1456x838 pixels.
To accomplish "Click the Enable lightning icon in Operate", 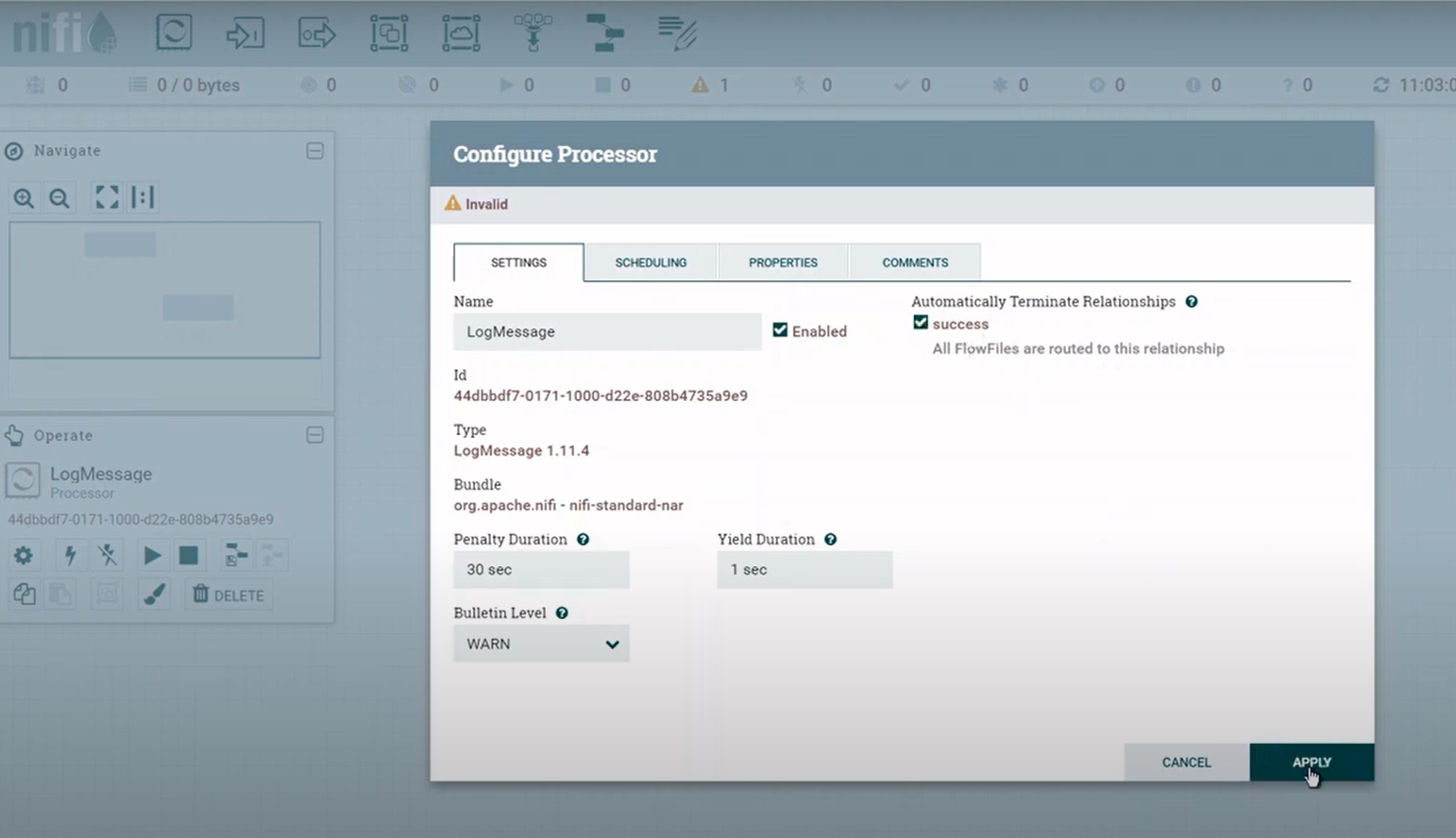I will 69,555.
